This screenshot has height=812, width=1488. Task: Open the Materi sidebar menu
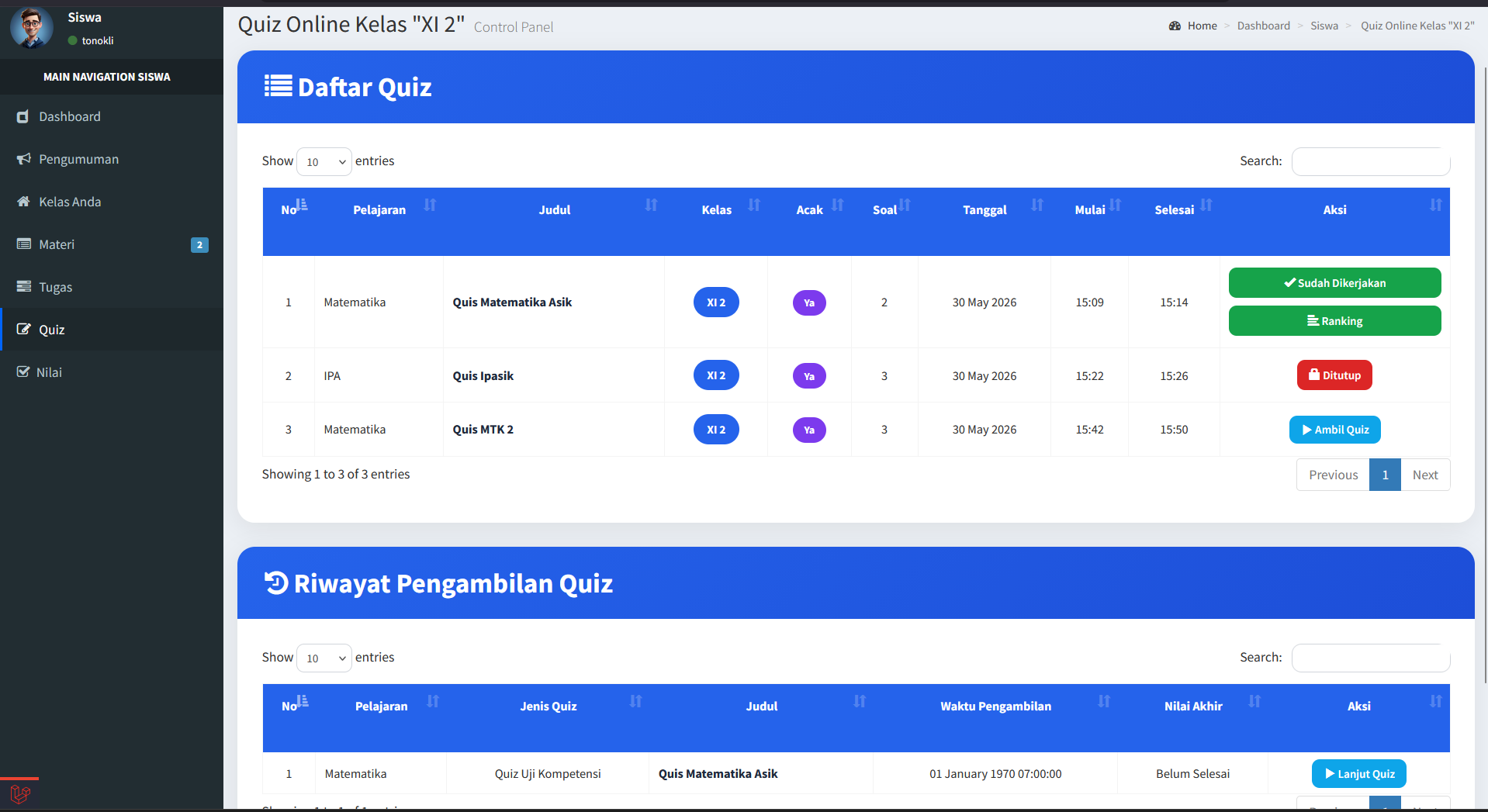pyautogui.click(x=112, y=244)
